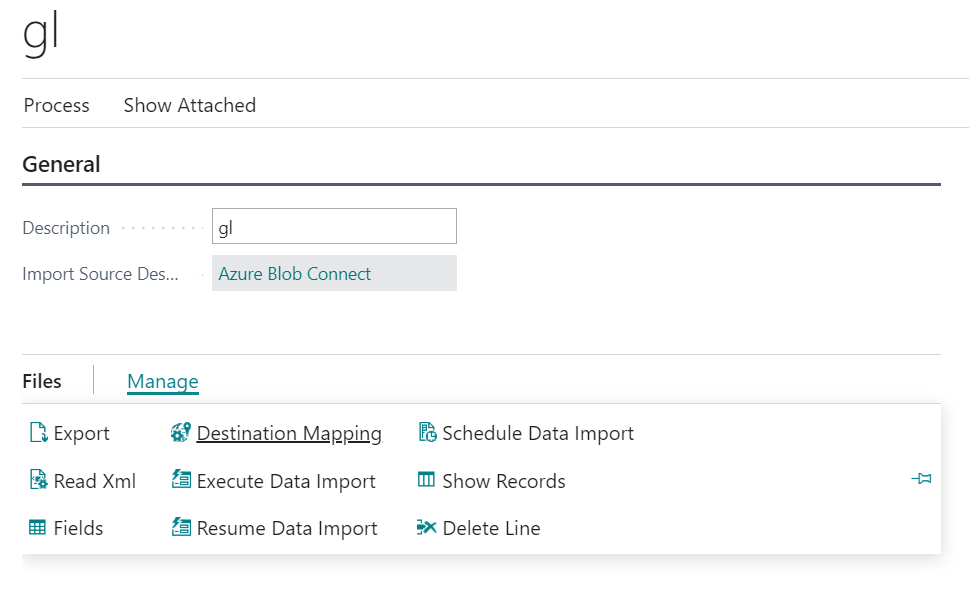
Task: Select the Files section label
Action: [42, 381]
